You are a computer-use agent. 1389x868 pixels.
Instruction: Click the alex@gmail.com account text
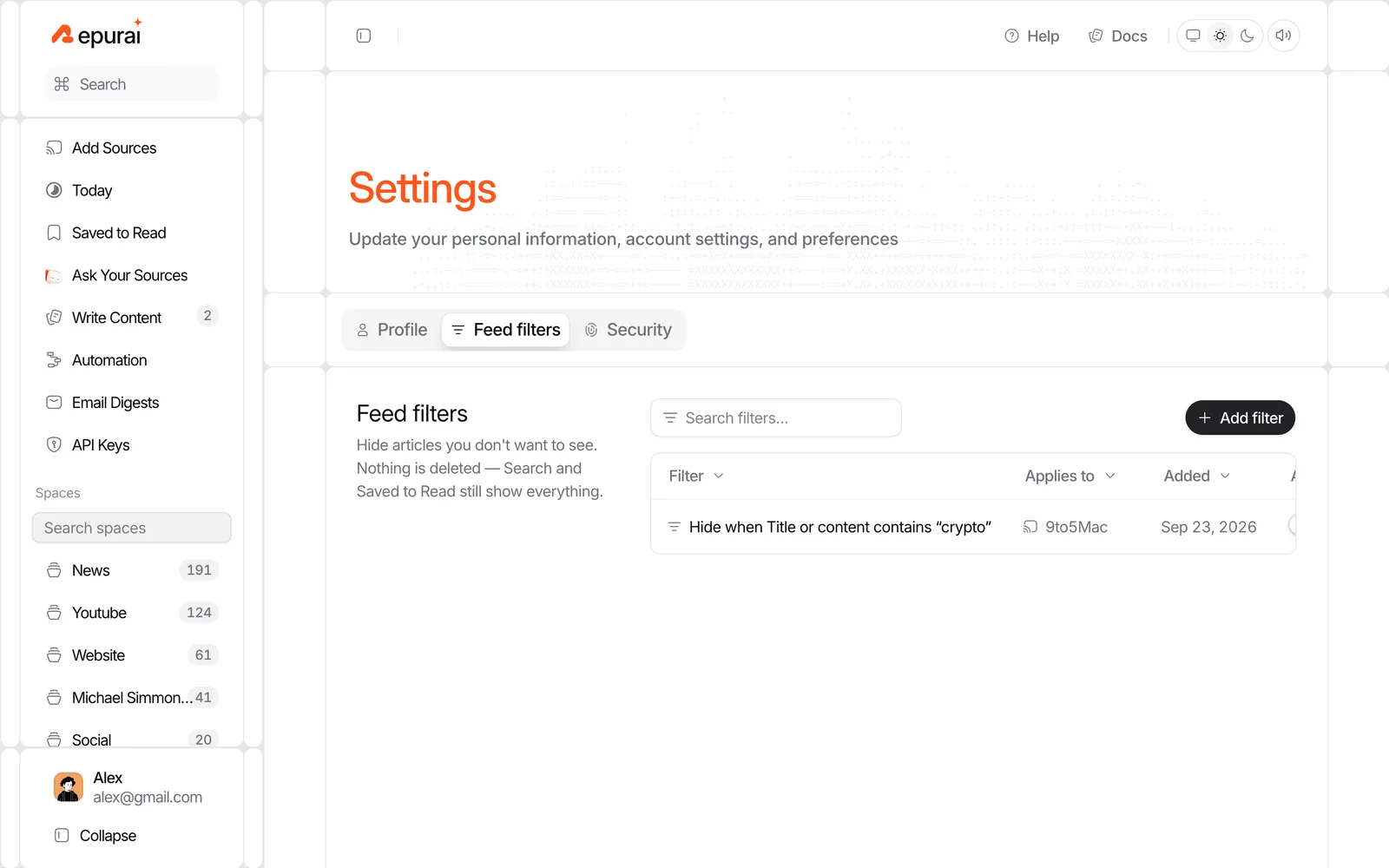[148, 798]
